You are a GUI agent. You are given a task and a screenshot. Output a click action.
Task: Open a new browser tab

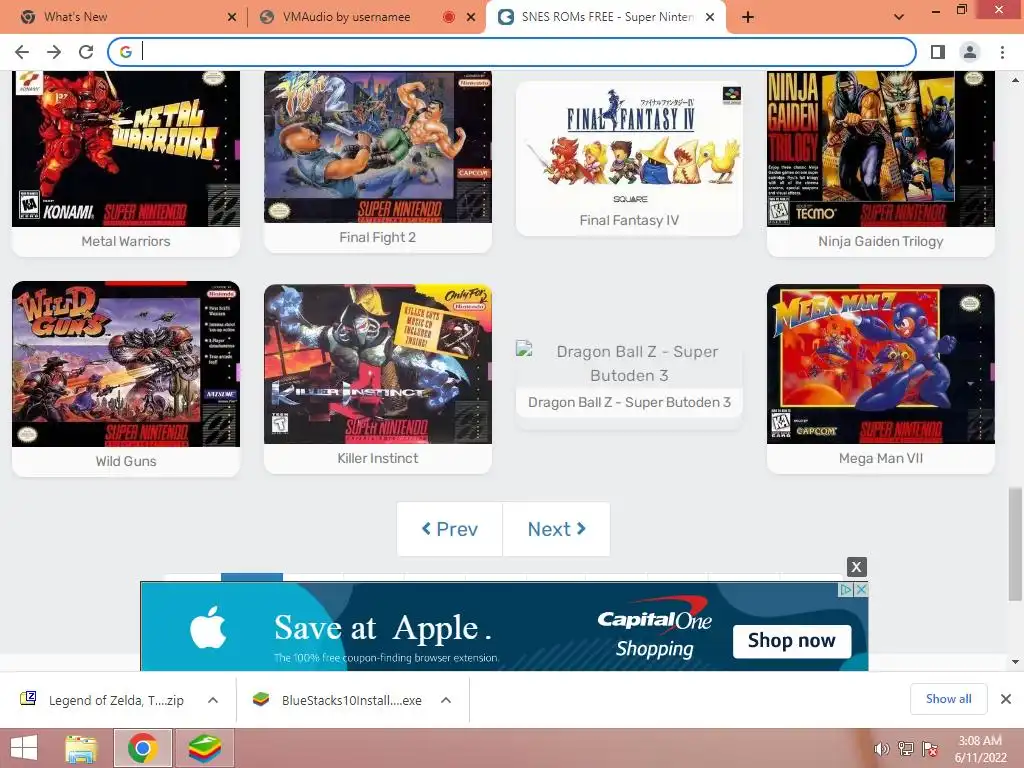(x=748, y=17)
